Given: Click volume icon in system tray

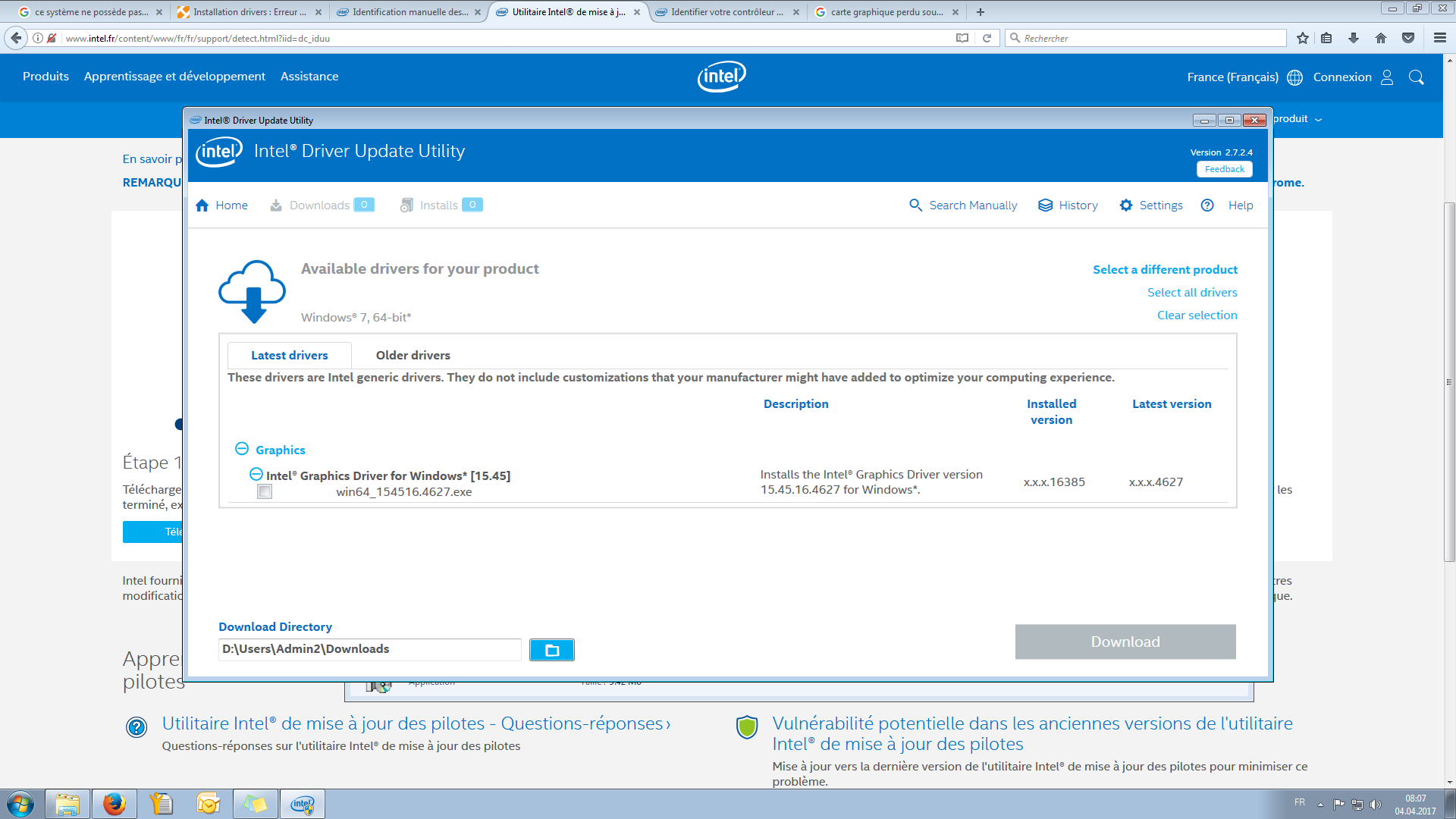Looking at the screenshot, I should pos(1376,805).
